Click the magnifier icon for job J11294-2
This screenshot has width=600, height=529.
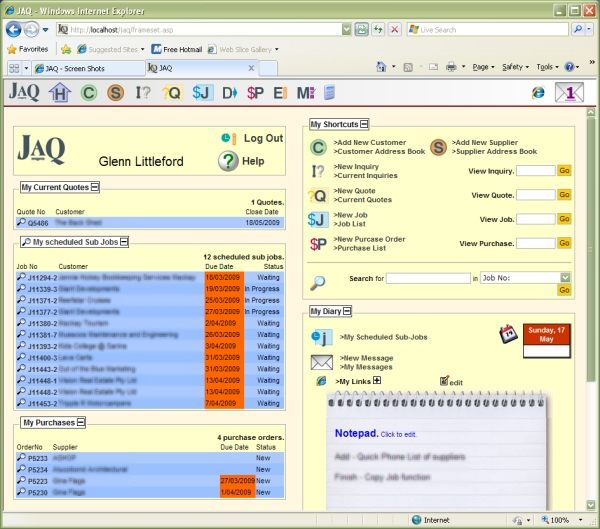[x=21, y=277]
